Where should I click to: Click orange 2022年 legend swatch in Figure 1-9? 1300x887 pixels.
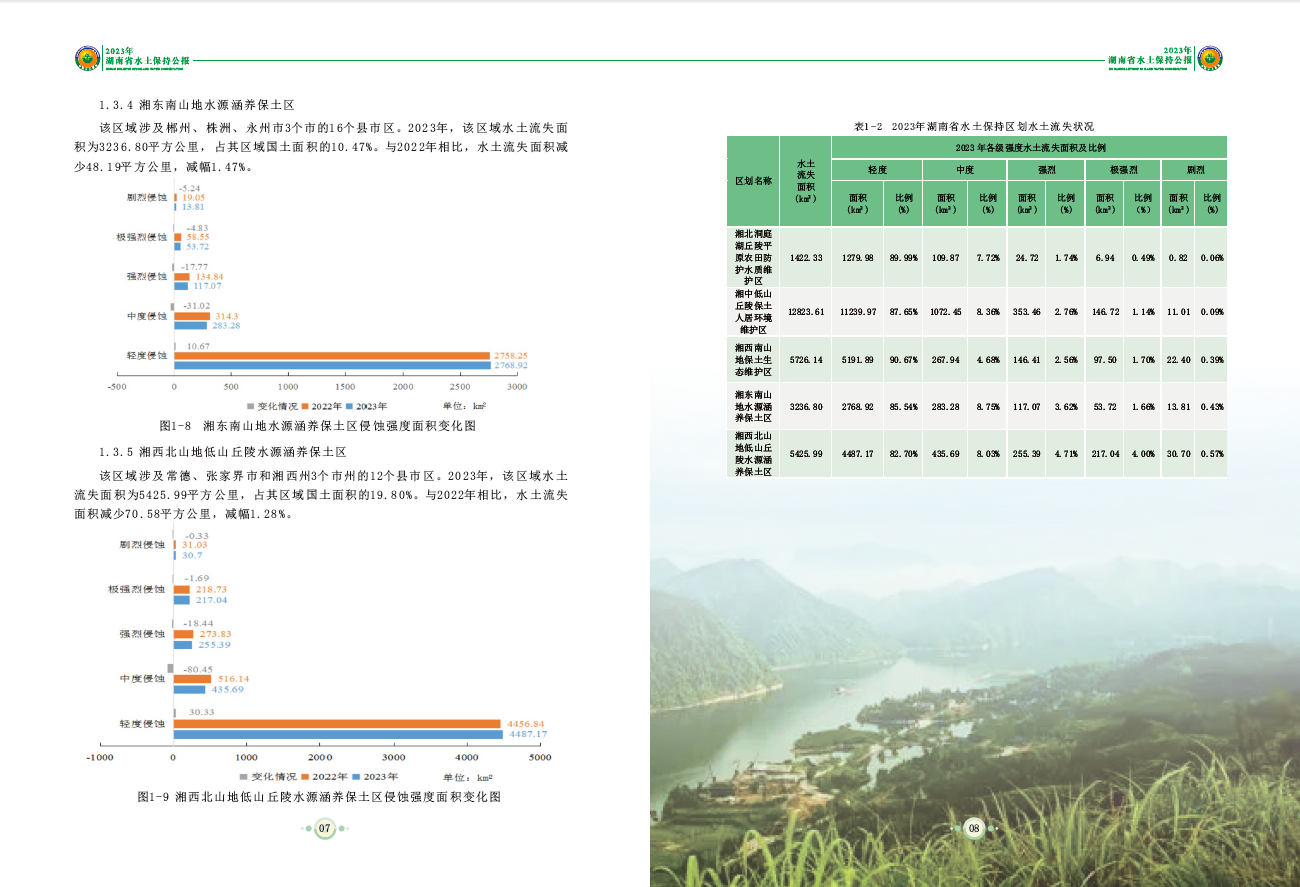point(306,776)
